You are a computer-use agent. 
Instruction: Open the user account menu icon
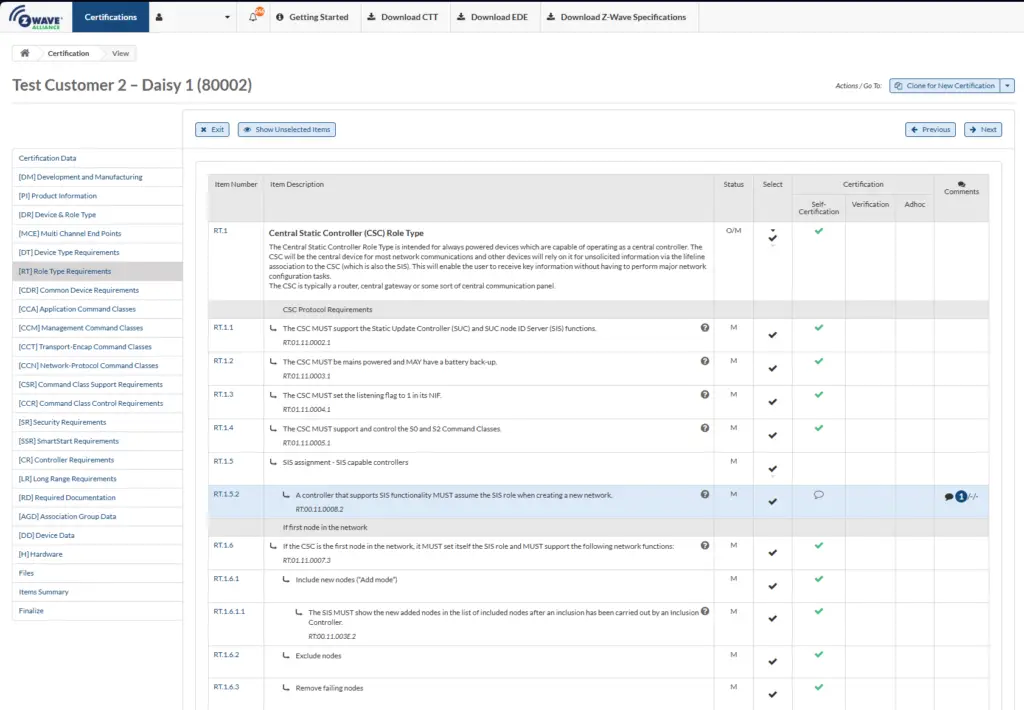click(x=159, y=17)
